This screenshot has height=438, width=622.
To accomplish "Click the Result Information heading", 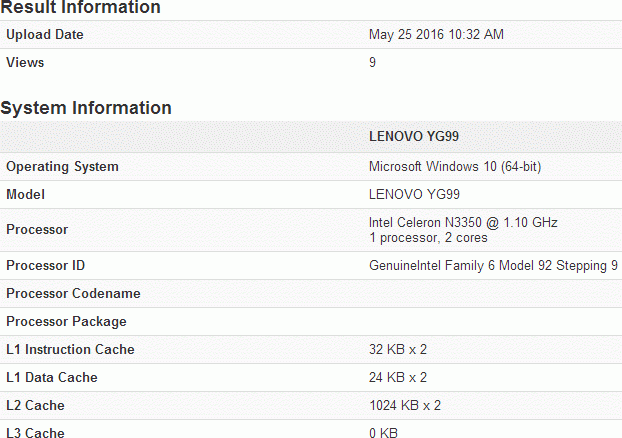I will click(80, 8).
